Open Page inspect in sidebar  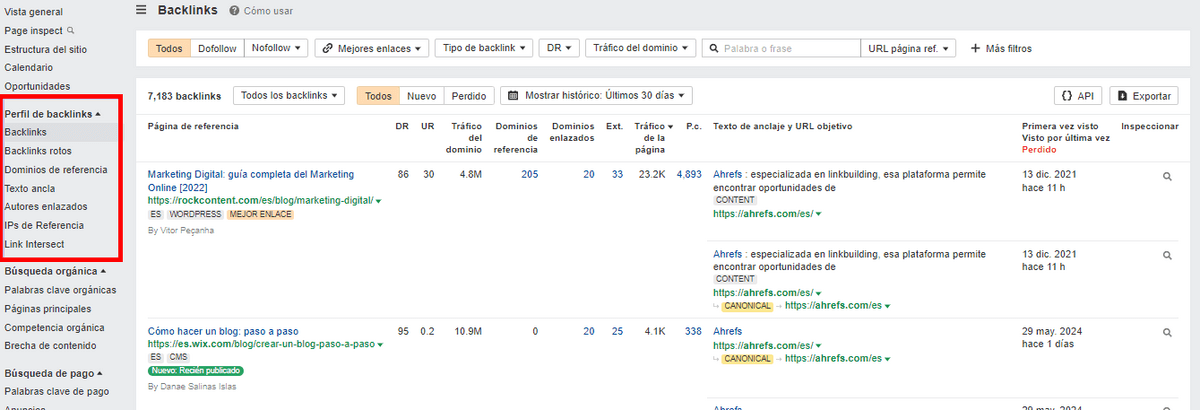38,30
